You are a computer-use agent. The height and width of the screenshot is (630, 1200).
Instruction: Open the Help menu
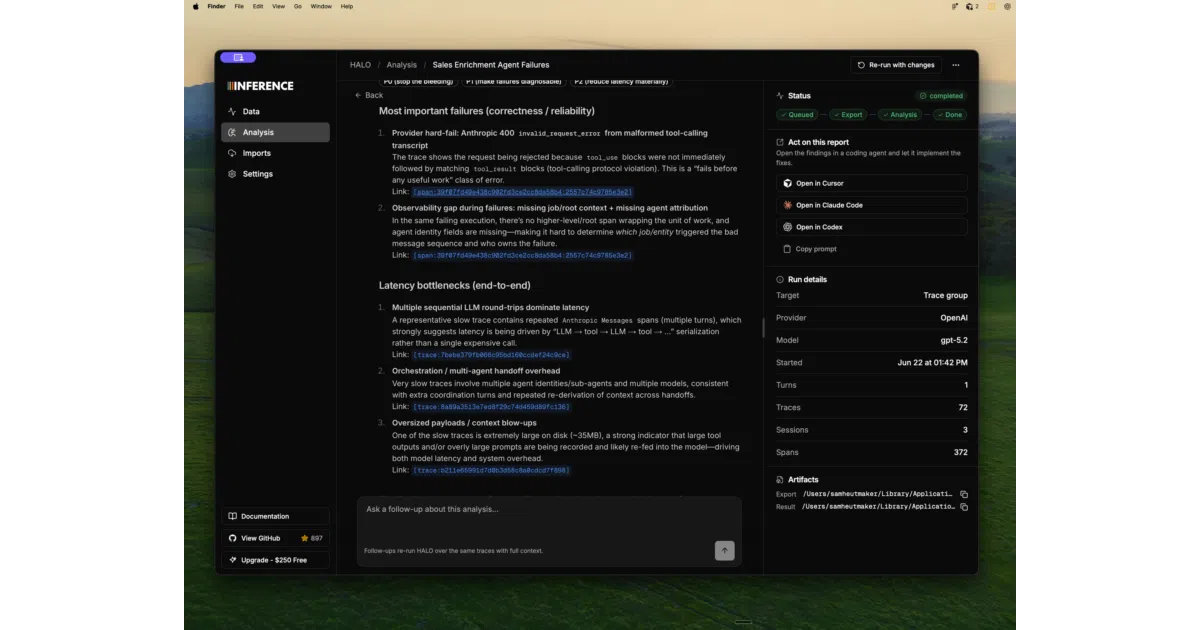pos(347,6)
